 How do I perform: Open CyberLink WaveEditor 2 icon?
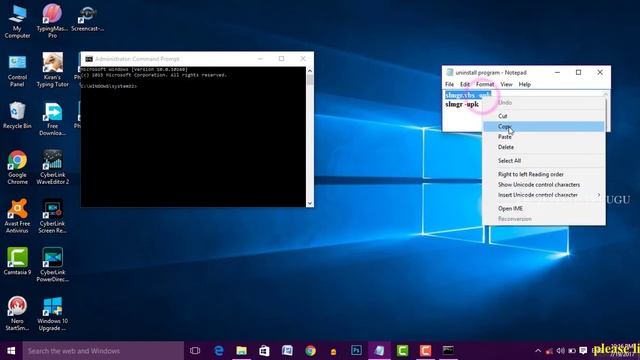pyautogui.click(x=52, y=167)
